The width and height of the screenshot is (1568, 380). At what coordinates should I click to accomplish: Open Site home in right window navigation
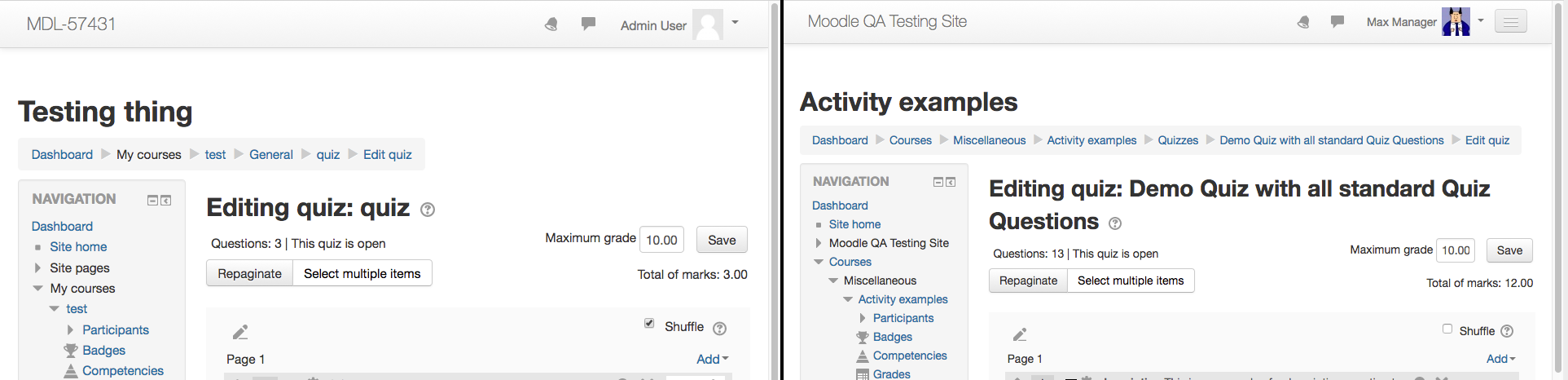855,224
